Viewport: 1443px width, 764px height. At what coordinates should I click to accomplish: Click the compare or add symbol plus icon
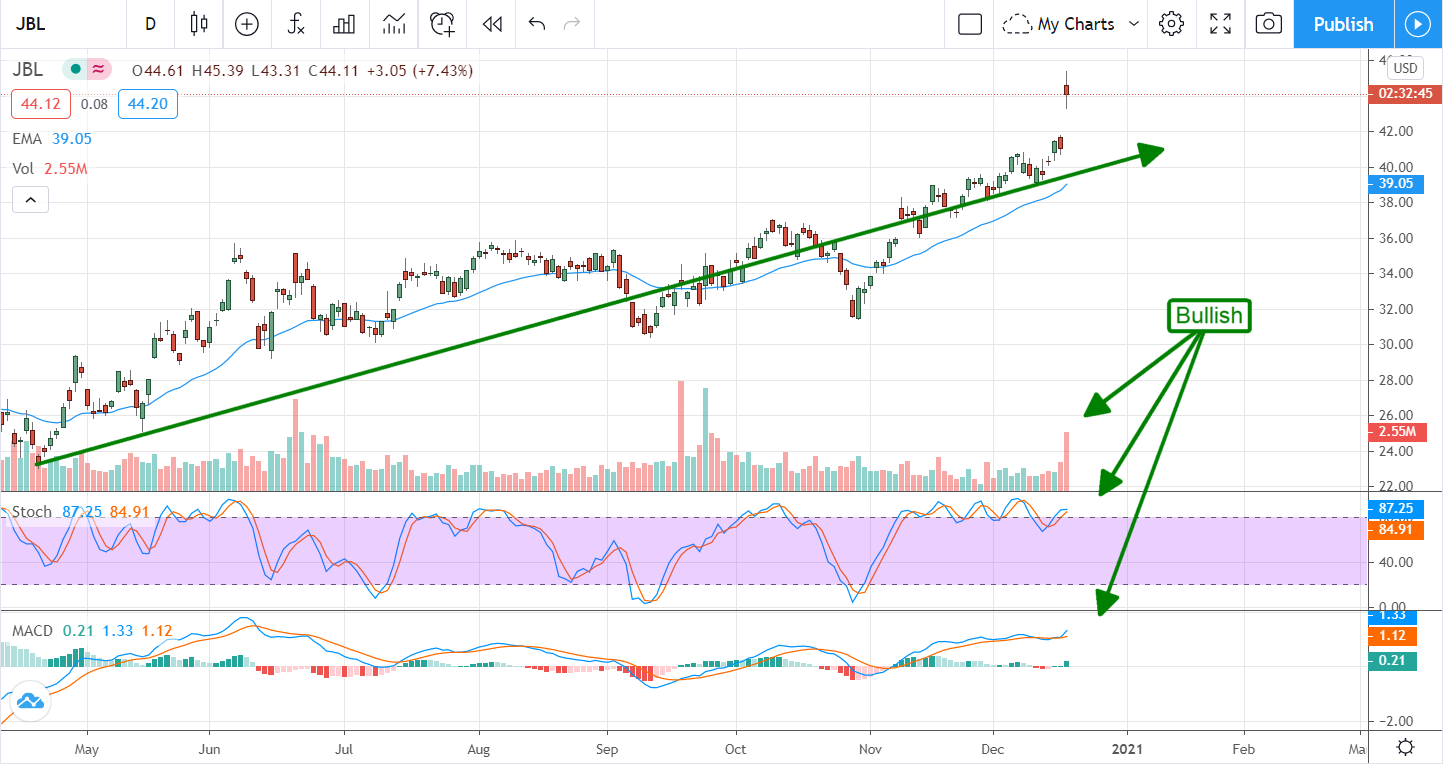pos(246,24)
